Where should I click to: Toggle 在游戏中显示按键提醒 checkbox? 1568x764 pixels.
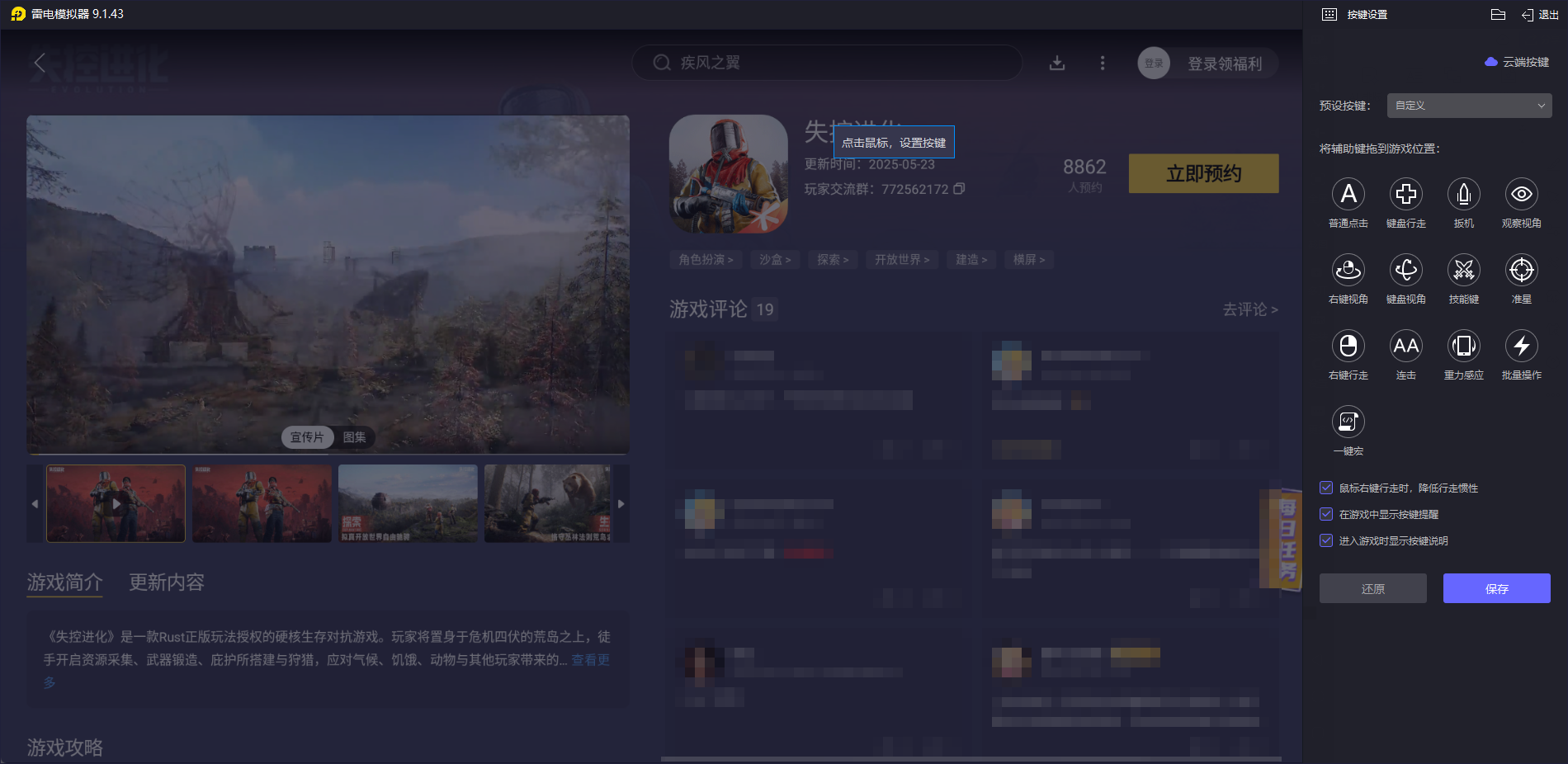[x=1326, y=514]
